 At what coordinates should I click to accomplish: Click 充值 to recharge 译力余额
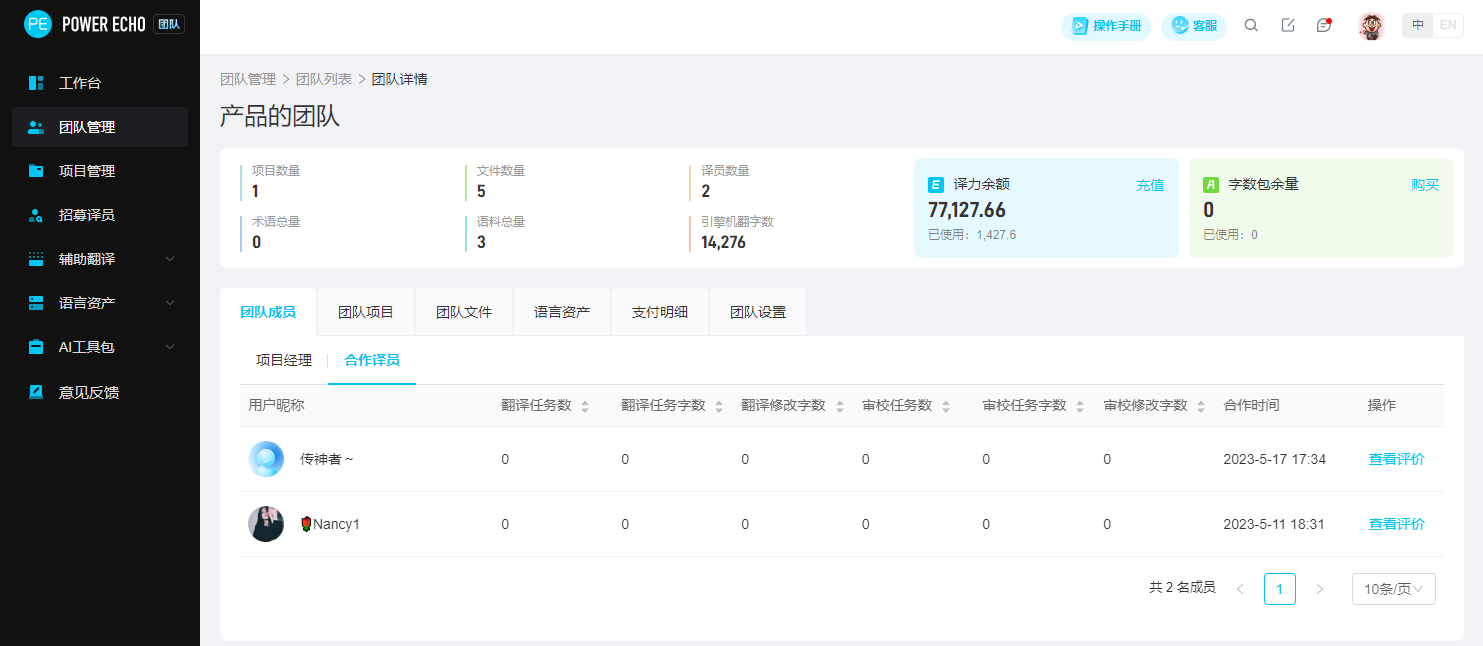pos(1150,184)
